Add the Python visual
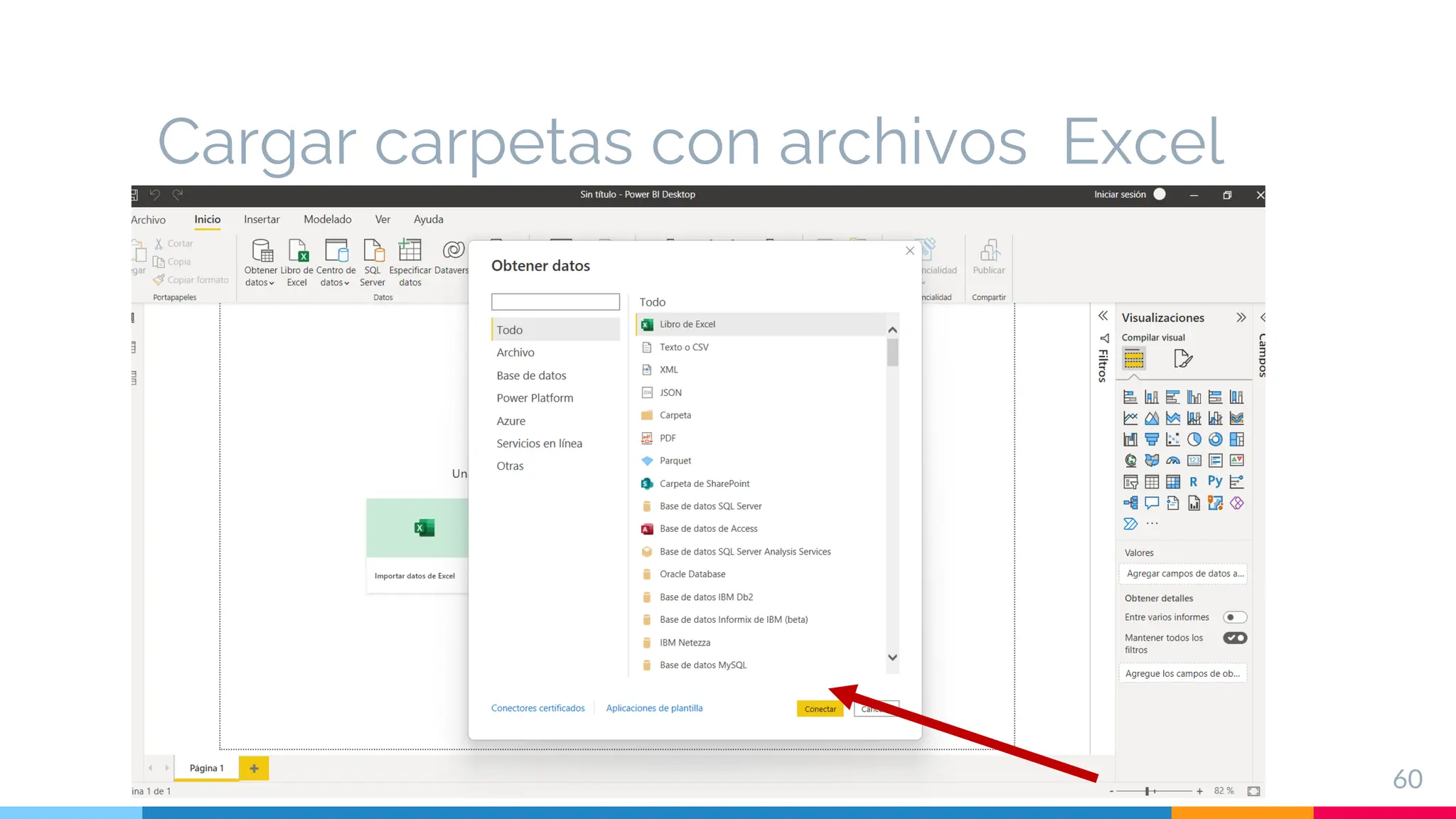This screenshot has width=1456, height=819. point(1216,481)
